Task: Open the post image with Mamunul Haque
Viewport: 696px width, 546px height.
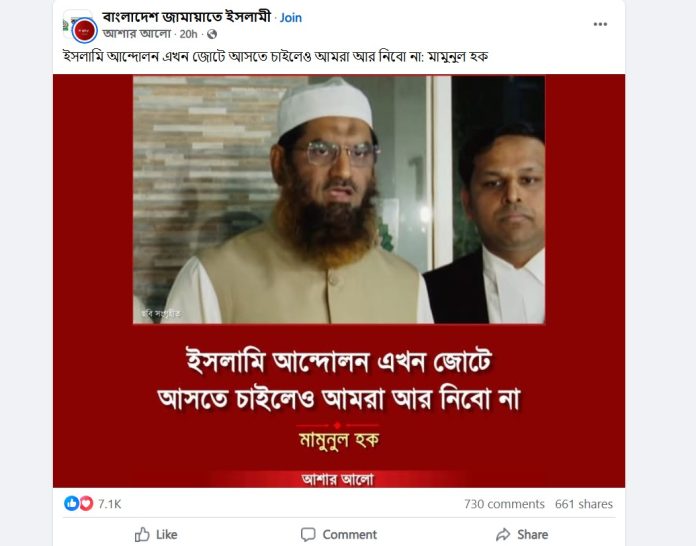Action: pyautogui.click(x=339, y=281)
